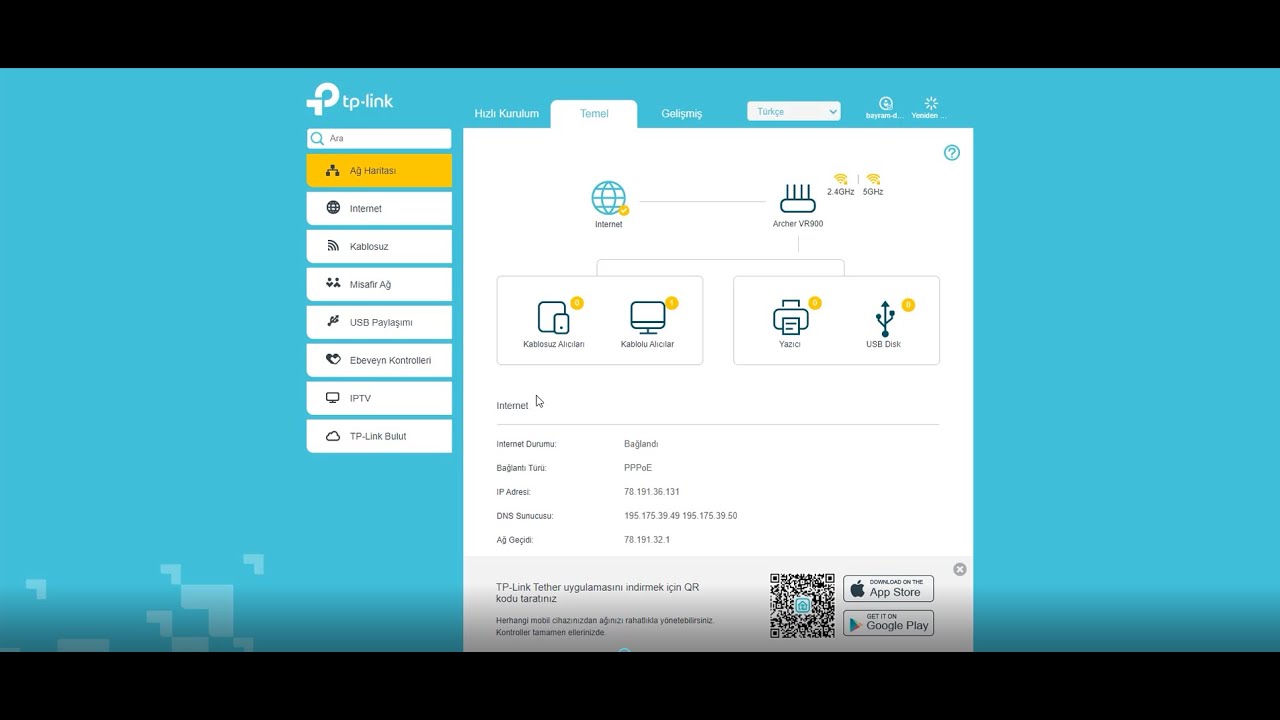Image resolution: width=1280 pixels, height=720 pixels.
Task: Click the IP address 78.191.36.131
Action: [652, 492]
